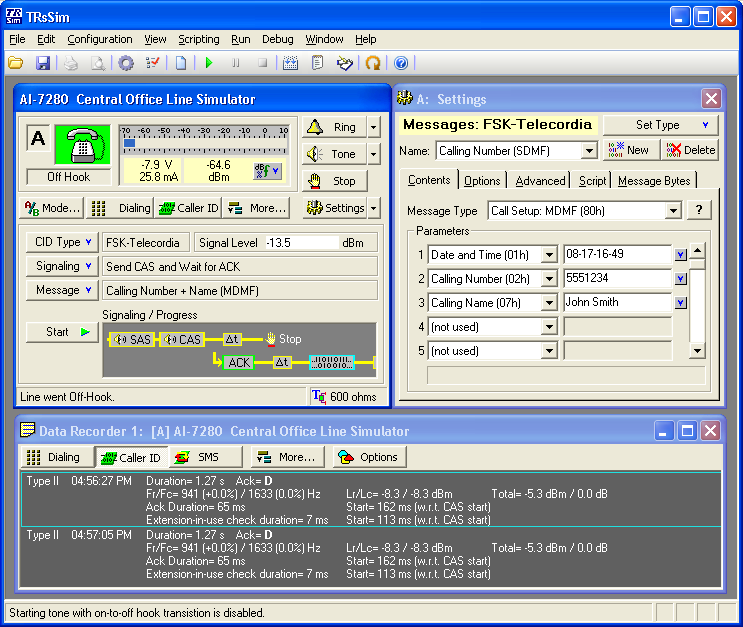Image resolution: width=743 pixels, height=627 pixels.
Task: Open parameter 1 Date and Time dropdown
Action: pyautogui.click(x=549, y=254)
